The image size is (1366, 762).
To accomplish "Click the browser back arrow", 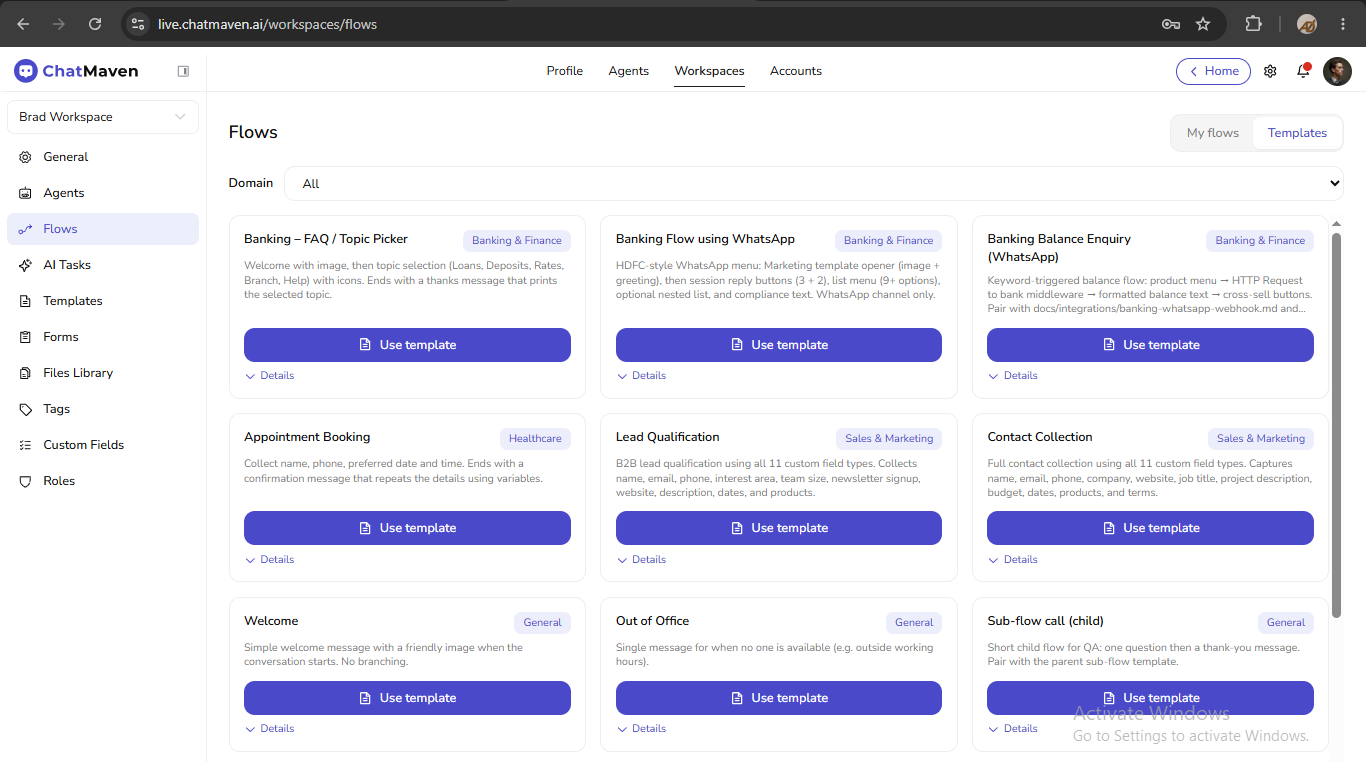I will (x=23, y=24).
